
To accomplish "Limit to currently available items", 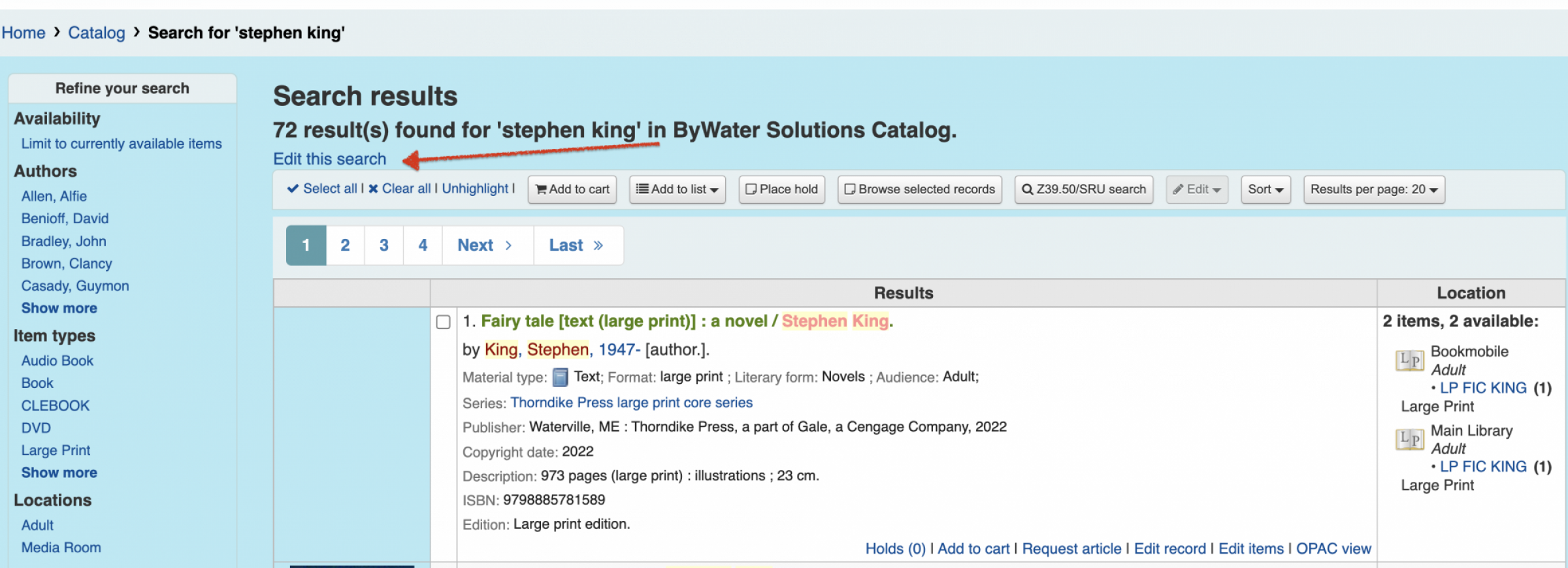I will tap(122, 144).
